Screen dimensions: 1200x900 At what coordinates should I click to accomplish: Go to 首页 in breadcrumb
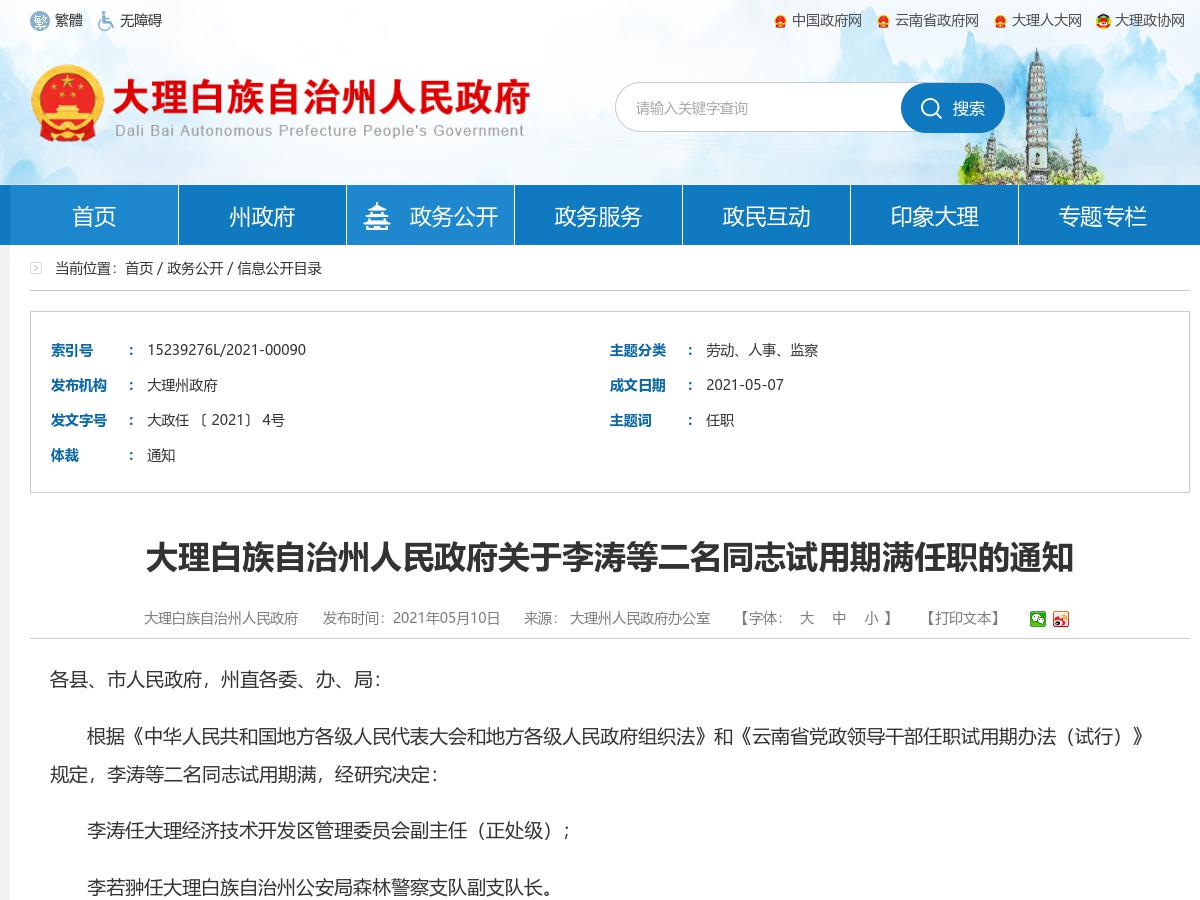139,268
